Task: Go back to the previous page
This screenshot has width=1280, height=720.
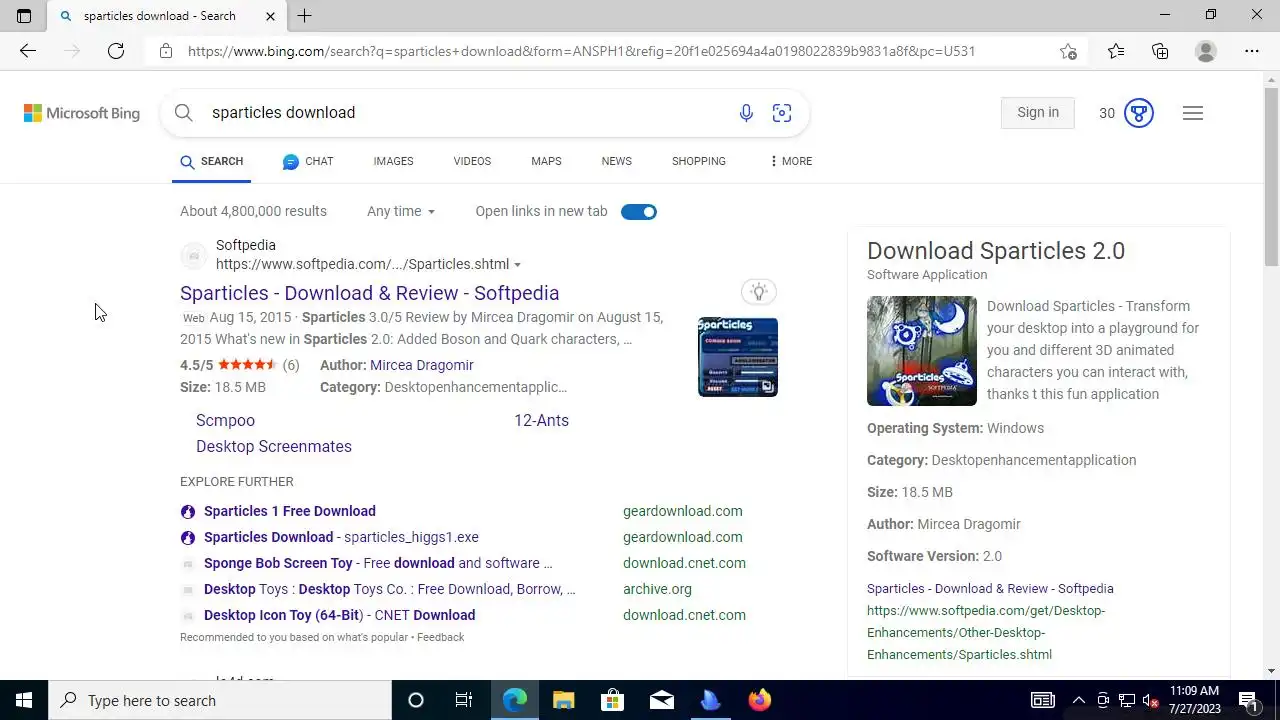Action: pyautogui.click(x=28, y=51)
